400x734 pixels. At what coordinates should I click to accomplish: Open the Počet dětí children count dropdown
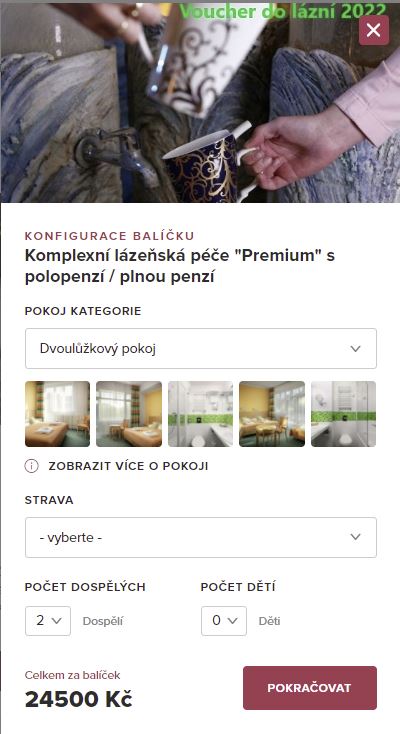pos(224,621)
